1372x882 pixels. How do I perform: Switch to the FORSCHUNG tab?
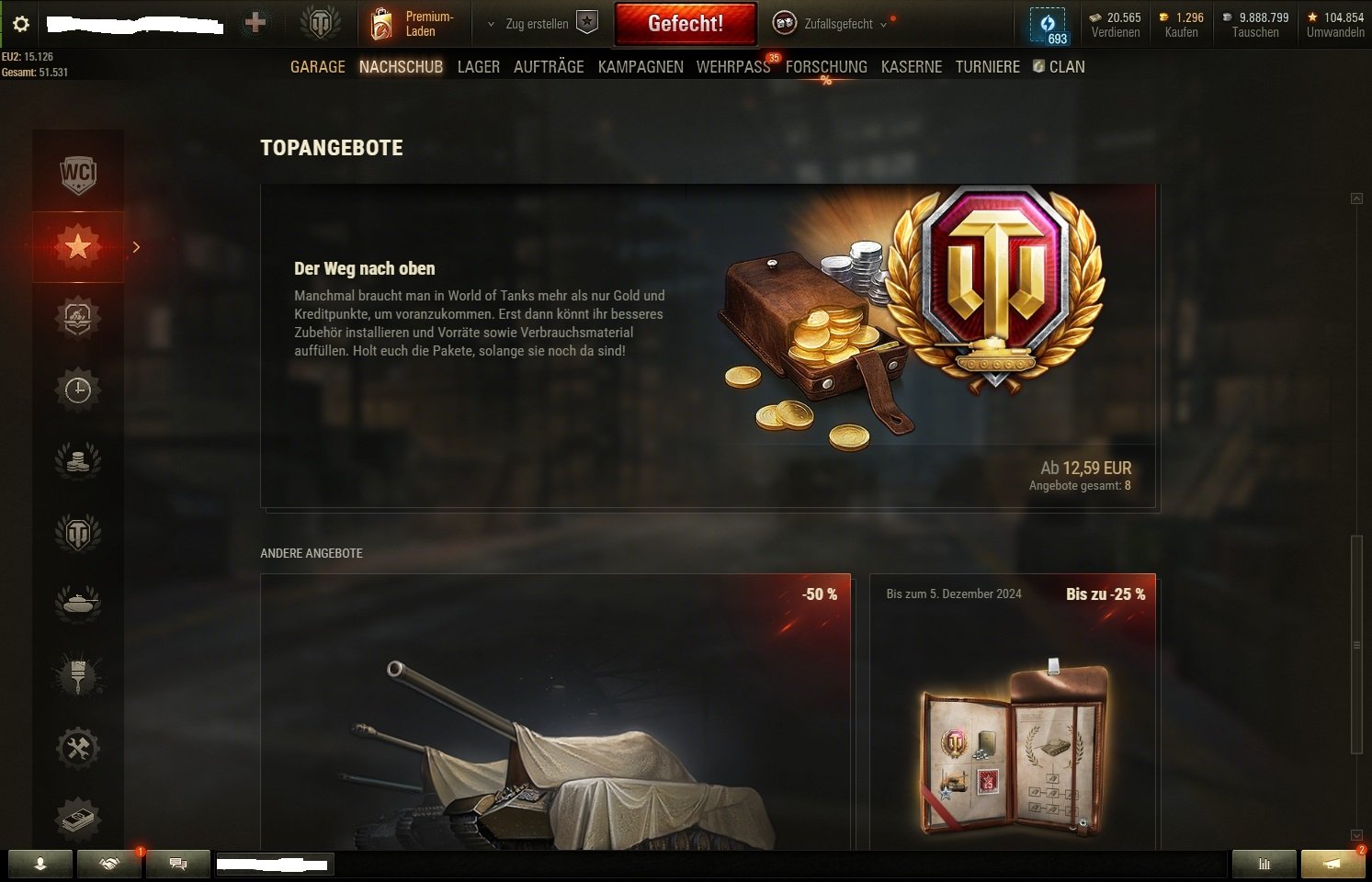click(x=826, y=67)
